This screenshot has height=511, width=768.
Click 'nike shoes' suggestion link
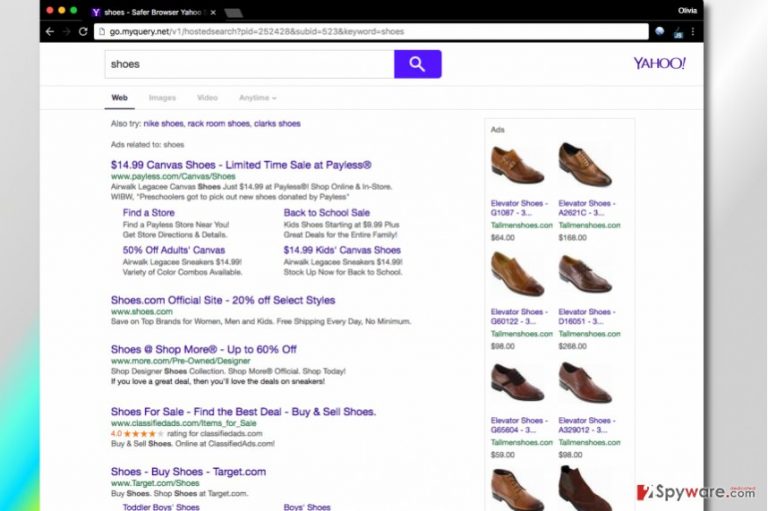(164, 123)
